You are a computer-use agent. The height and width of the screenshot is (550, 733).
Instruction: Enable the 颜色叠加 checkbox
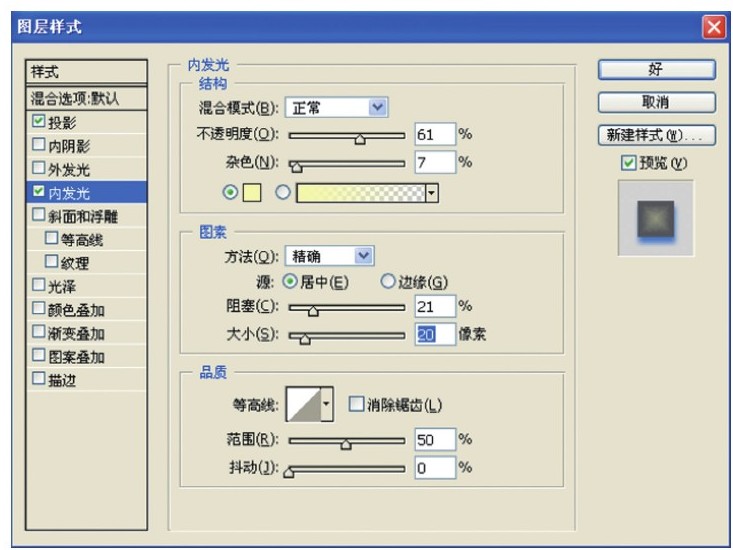click(39, 308)
